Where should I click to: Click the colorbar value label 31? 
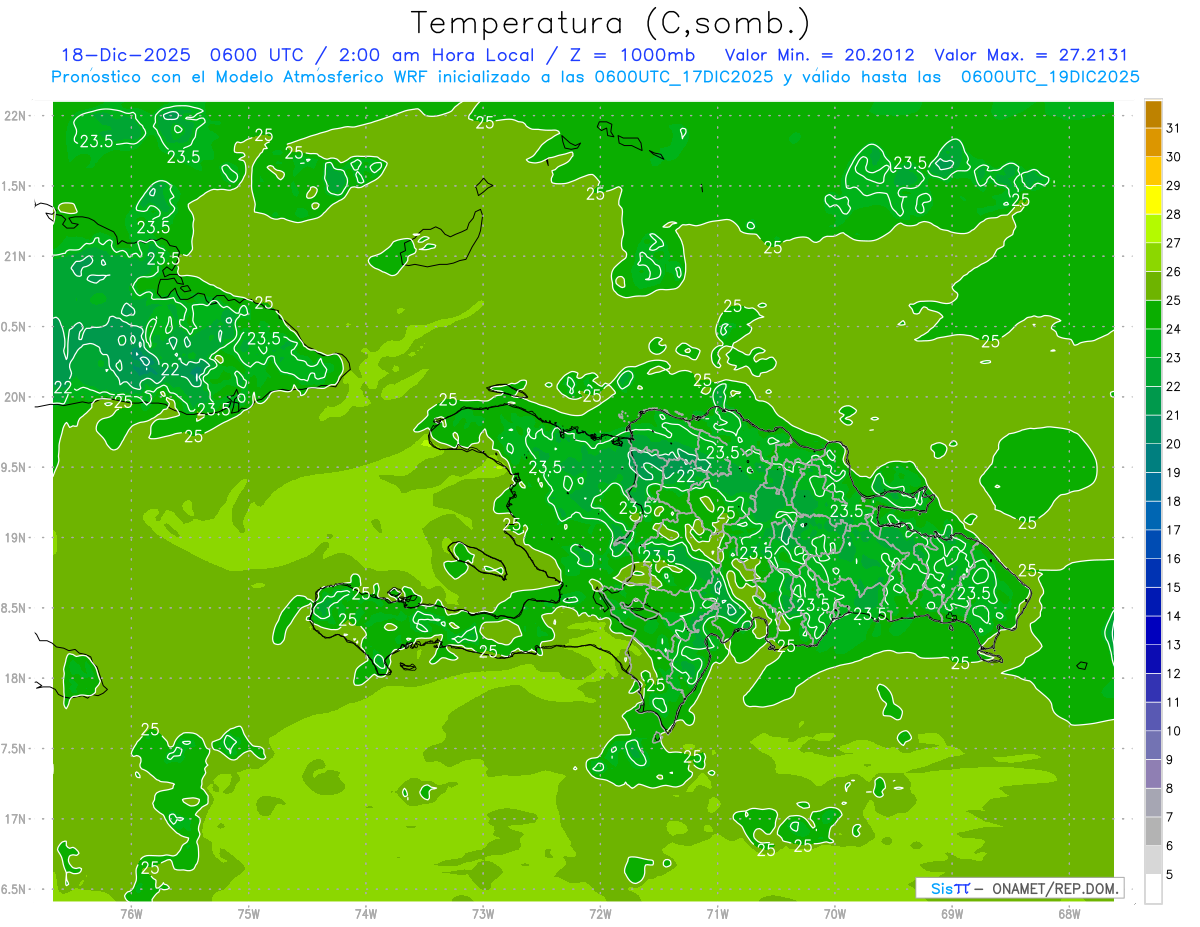tap(1174, 128)
